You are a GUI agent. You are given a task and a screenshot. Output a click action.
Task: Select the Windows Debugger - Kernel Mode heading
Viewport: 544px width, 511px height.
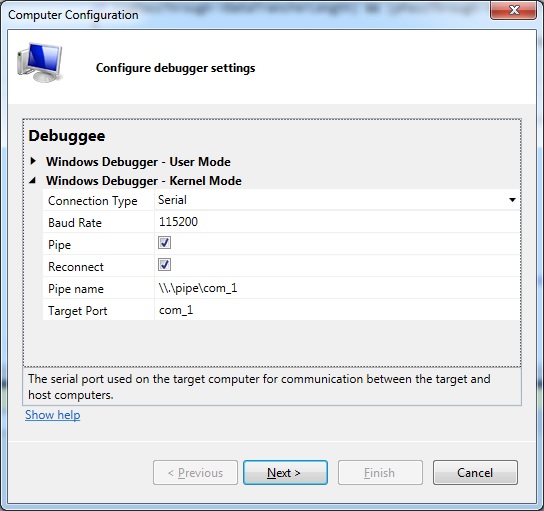click(x=144, y=181)
